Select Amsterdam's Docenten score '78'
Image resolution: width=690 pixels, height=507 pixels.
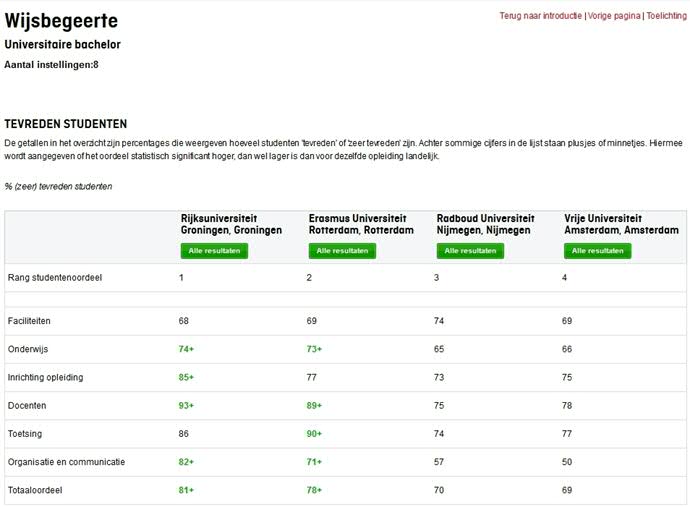coord(567,405)
